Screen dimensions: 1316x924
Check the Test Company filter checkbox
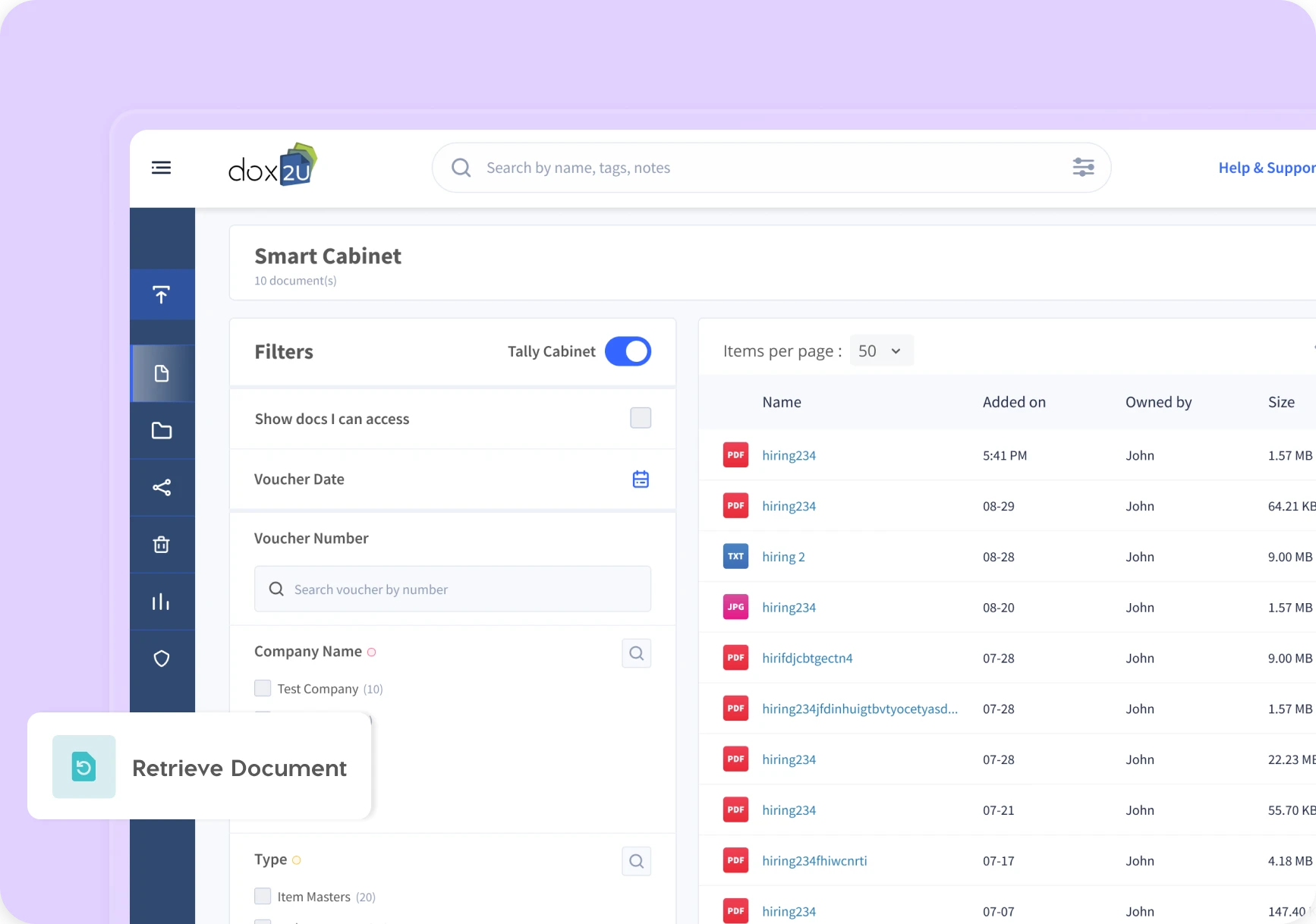point(263,688)
